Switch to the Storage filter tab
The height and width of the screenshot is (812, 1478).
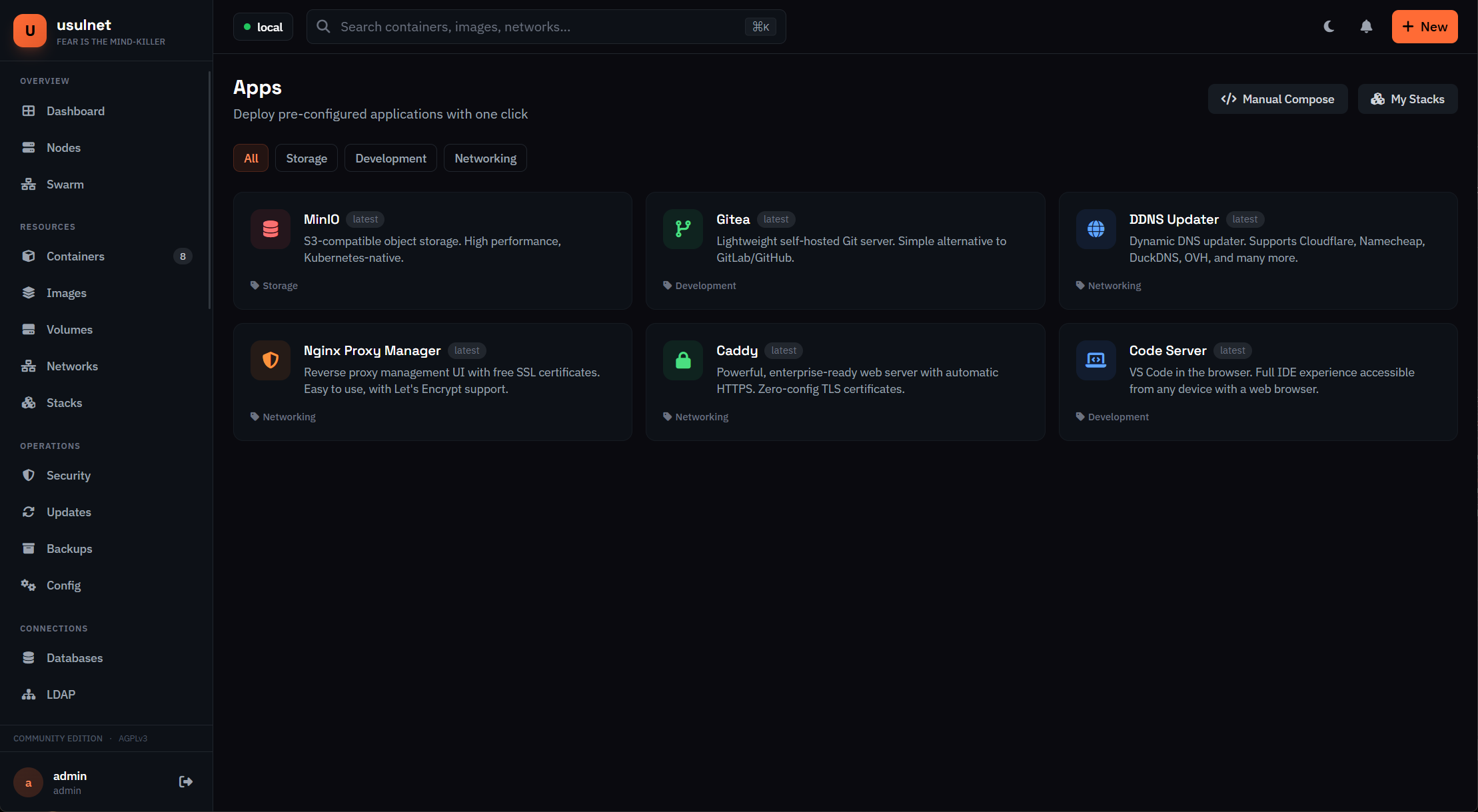coord(306,158)
